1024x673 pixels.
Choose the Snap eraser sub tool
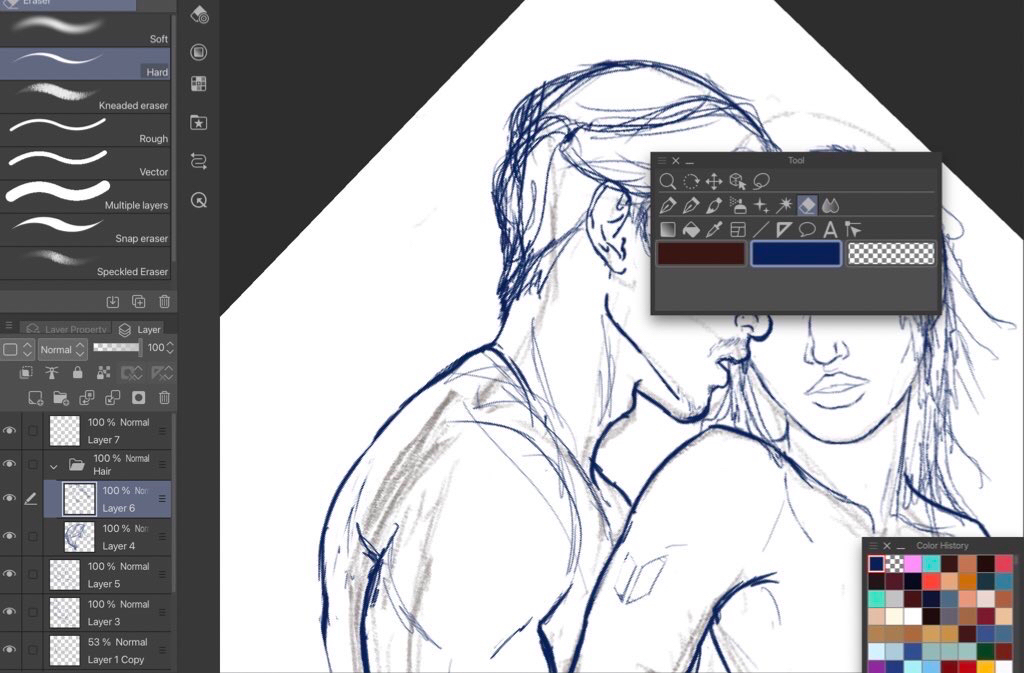pyautogui.click(x=86, y=229)
